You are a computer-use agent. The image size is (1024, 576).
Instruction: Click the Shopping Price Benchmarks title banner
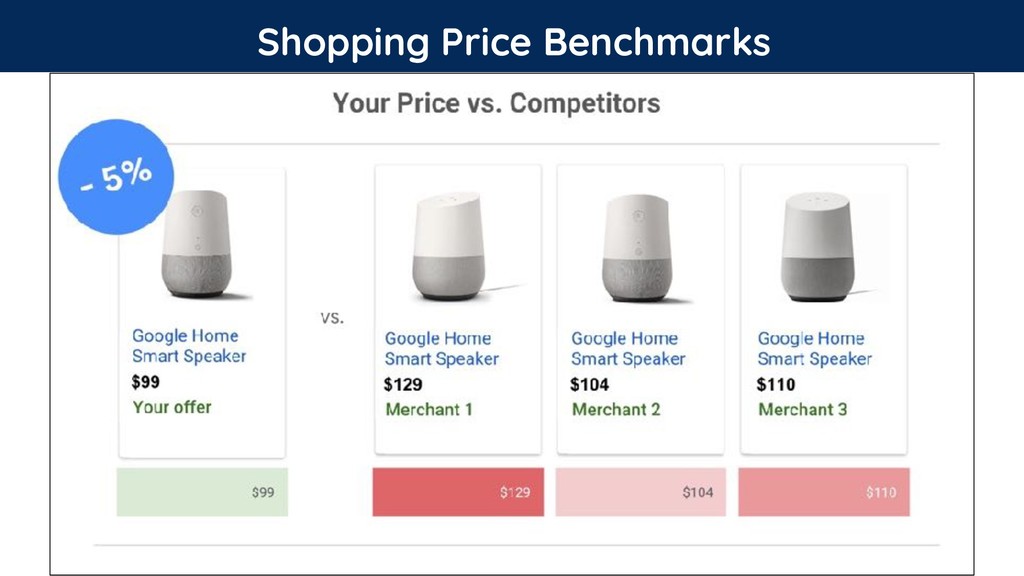point(512,36)
